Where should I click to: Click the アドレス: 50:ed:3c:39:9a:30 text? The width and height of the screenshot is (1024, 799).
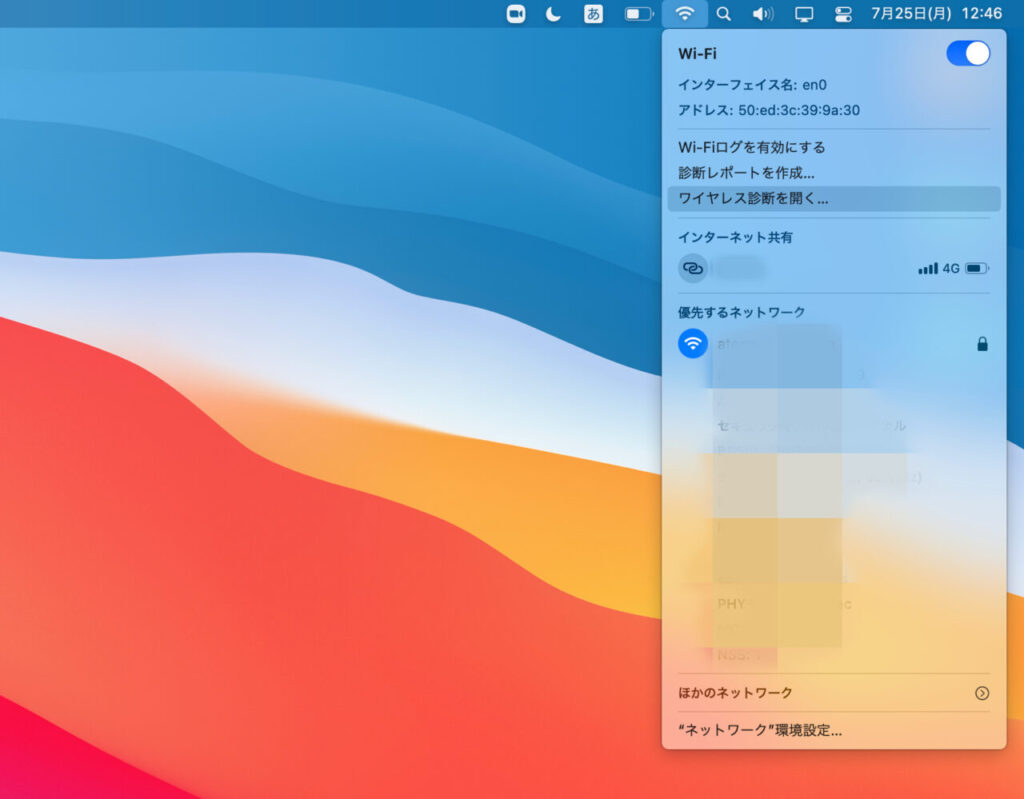(769, 110)
